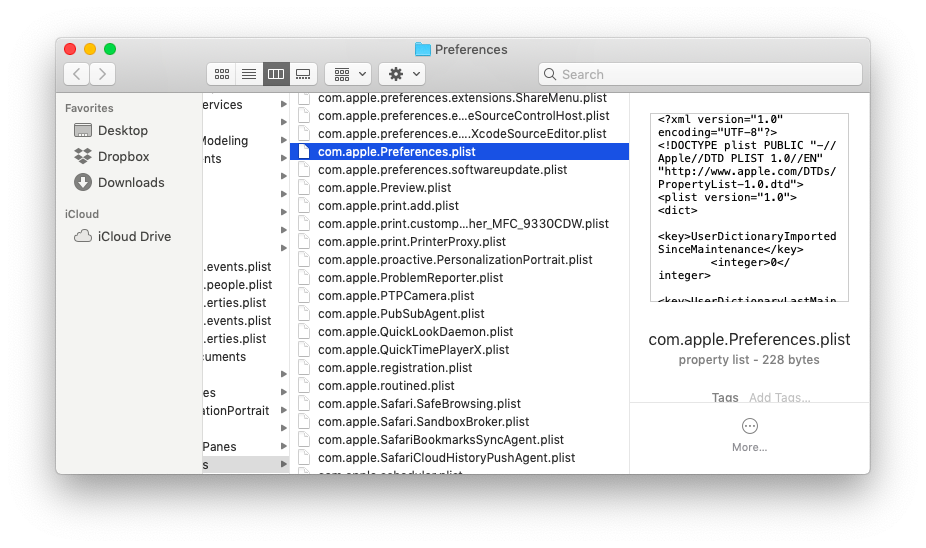Open the group-by arrangement dropdown
Screen dimensions: 926x548
coord(348,74)
